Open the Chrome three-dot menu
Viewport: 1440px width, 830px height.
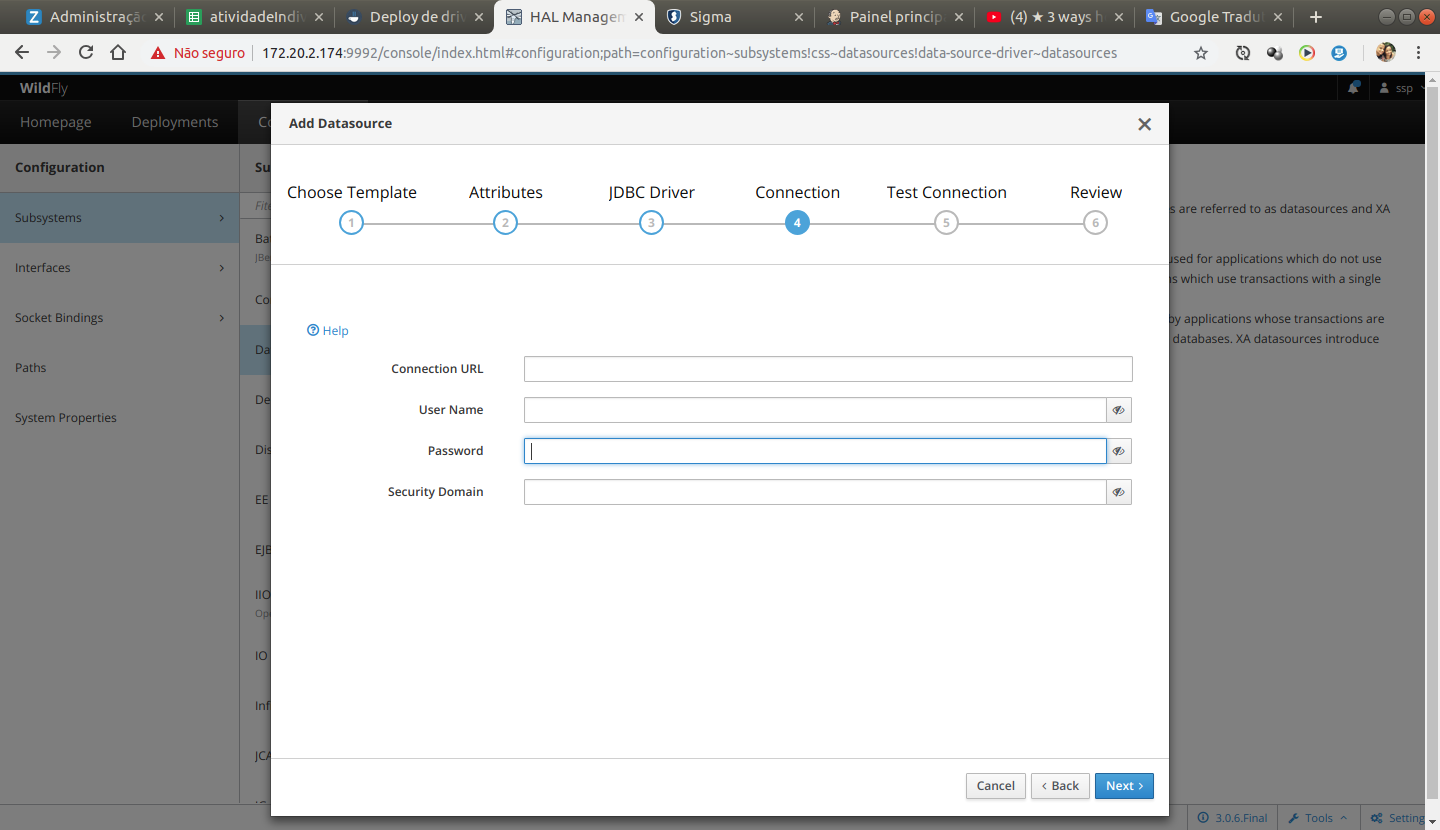click(1419, 53)
